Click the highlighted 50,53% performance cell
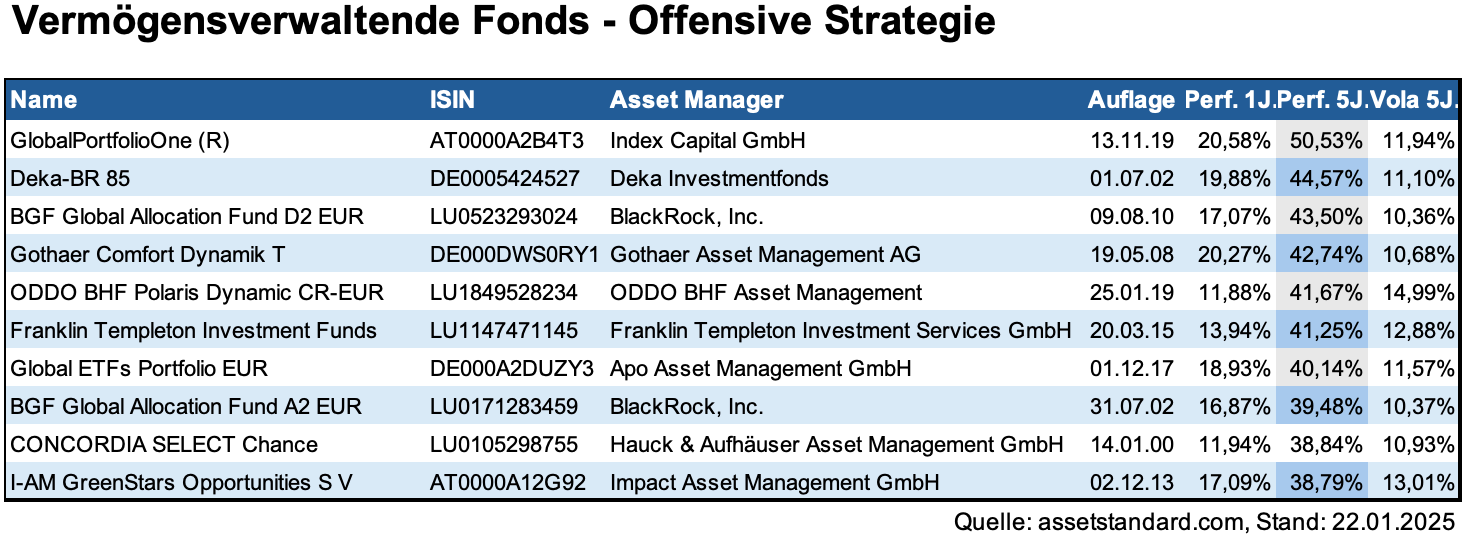Viewport: 1468px width, 542px height. (1322, 141)
